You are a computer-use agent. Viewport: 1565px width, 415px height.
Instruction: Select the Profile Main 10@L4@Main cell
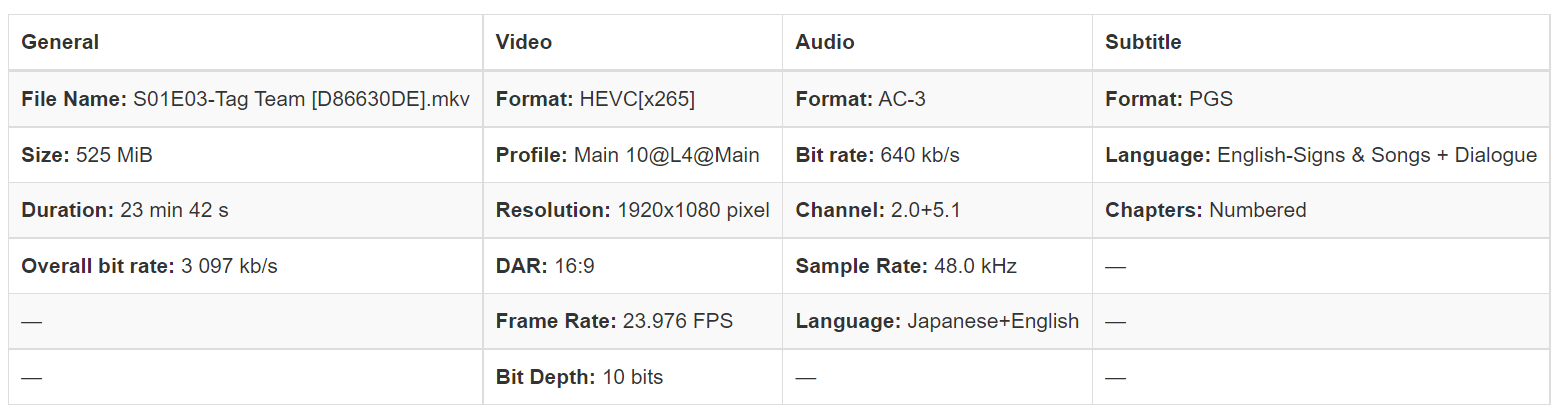[627, 155]
